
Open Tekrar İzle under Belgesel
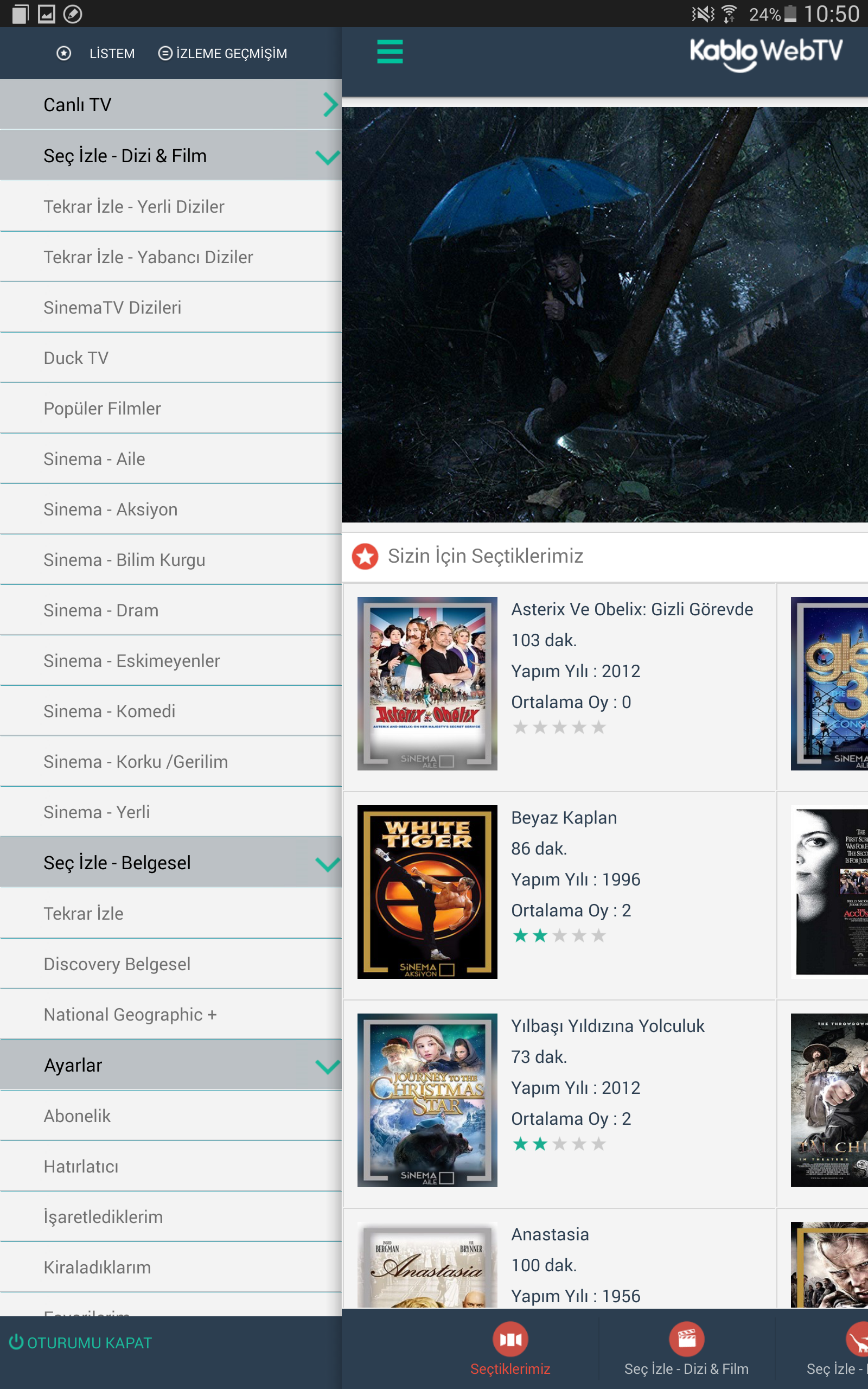pyautogui.click(x=171, y=914)
